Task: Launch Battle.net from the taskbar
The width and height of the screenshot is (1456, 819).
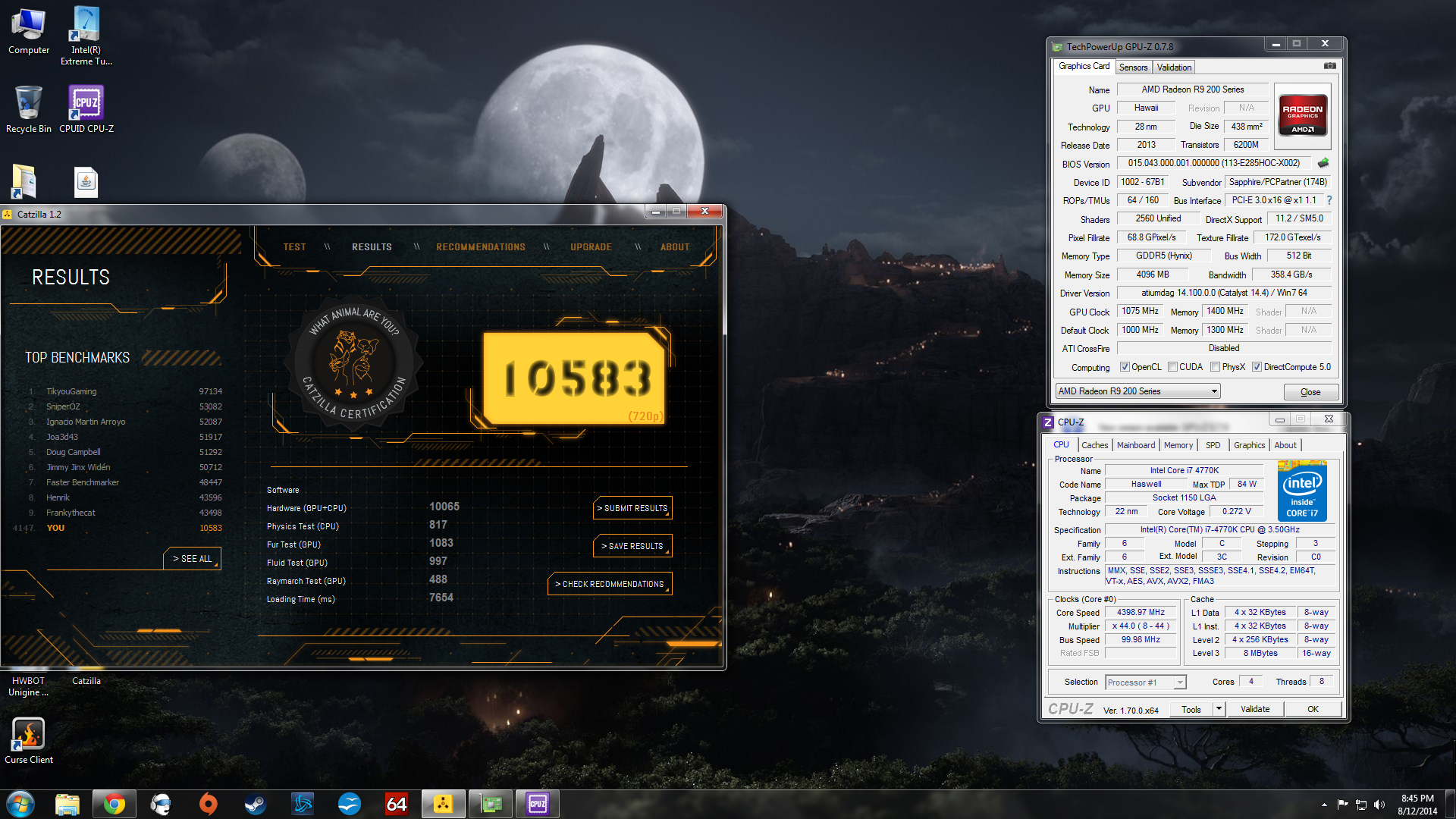Action: coord(303,804)
